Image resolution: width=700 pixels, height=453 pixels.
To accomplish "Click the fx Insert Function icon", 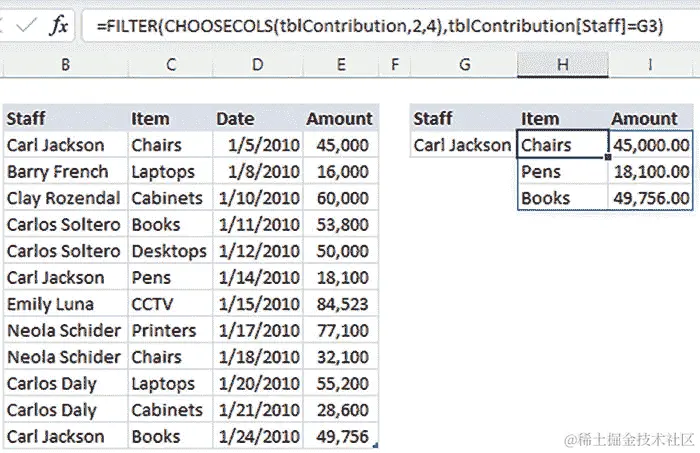I will (x=59, y=25).
